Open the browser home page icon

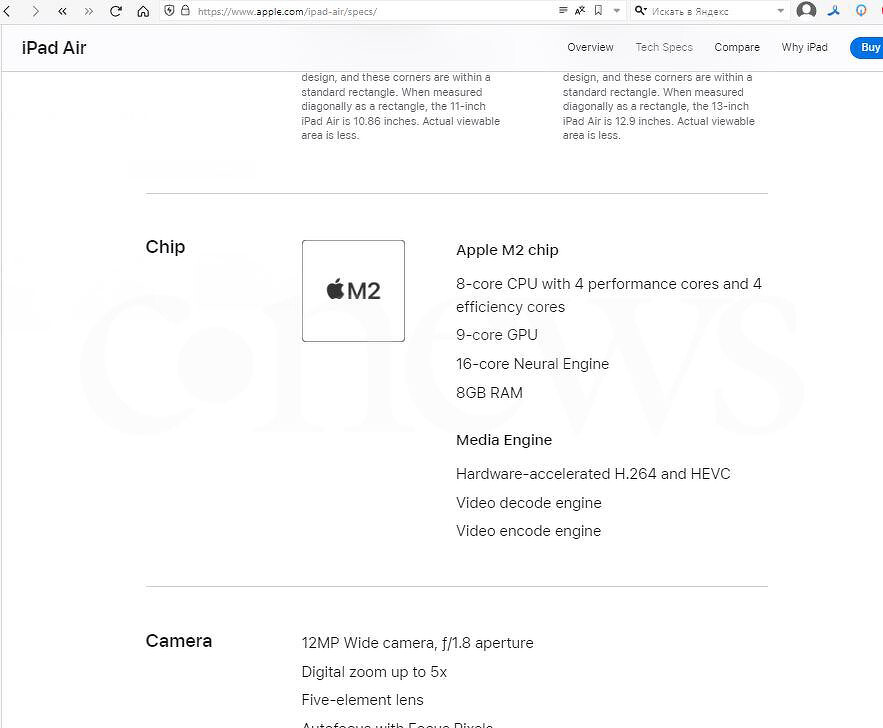click(143, 11)
